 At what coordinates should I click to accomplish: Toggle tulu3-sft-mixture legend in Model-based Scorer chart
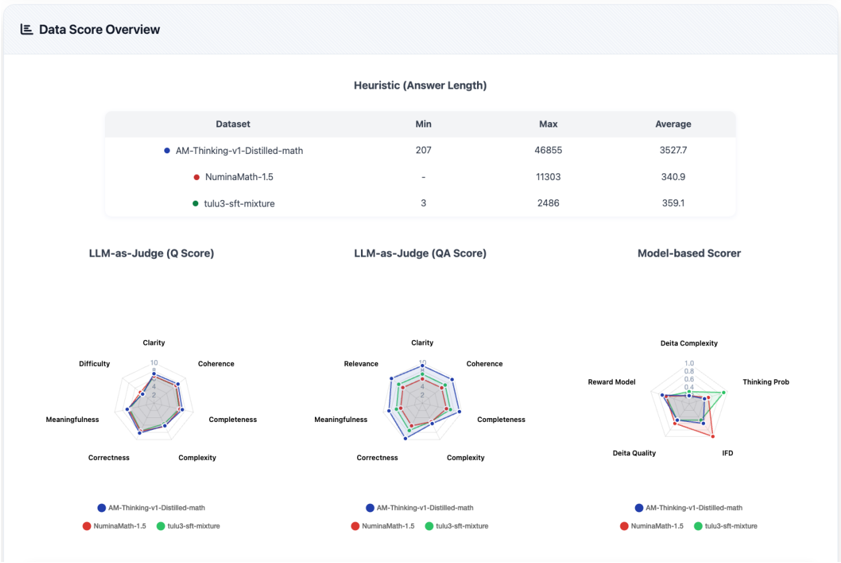click(x=726, y=526)
